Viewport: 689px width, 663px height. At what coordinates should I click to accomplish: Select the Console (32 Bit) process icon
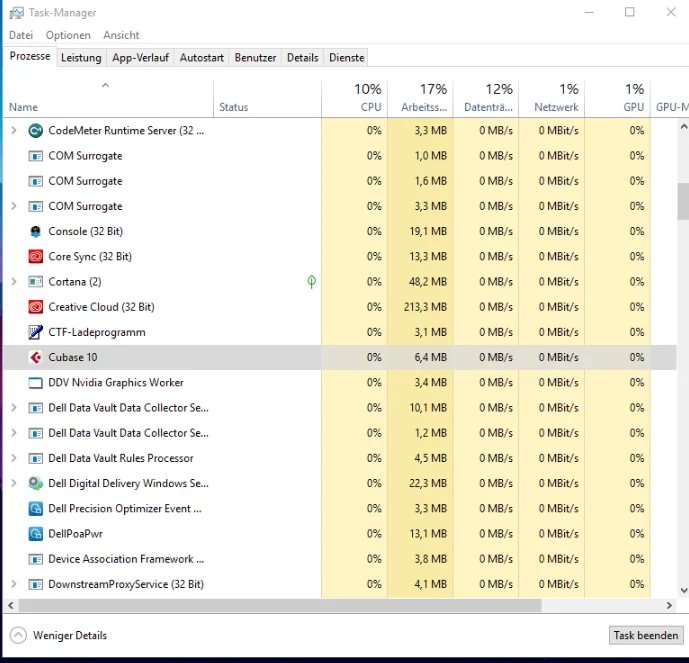[36, 232]
